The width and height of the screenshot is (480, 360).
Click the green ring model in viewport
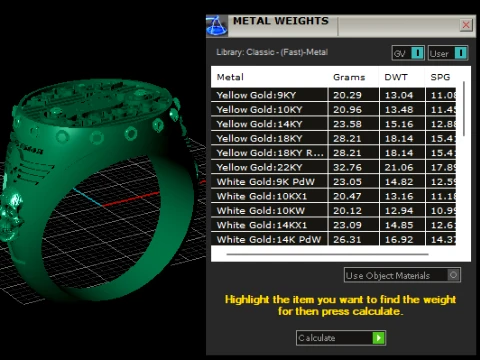(100, 190)
